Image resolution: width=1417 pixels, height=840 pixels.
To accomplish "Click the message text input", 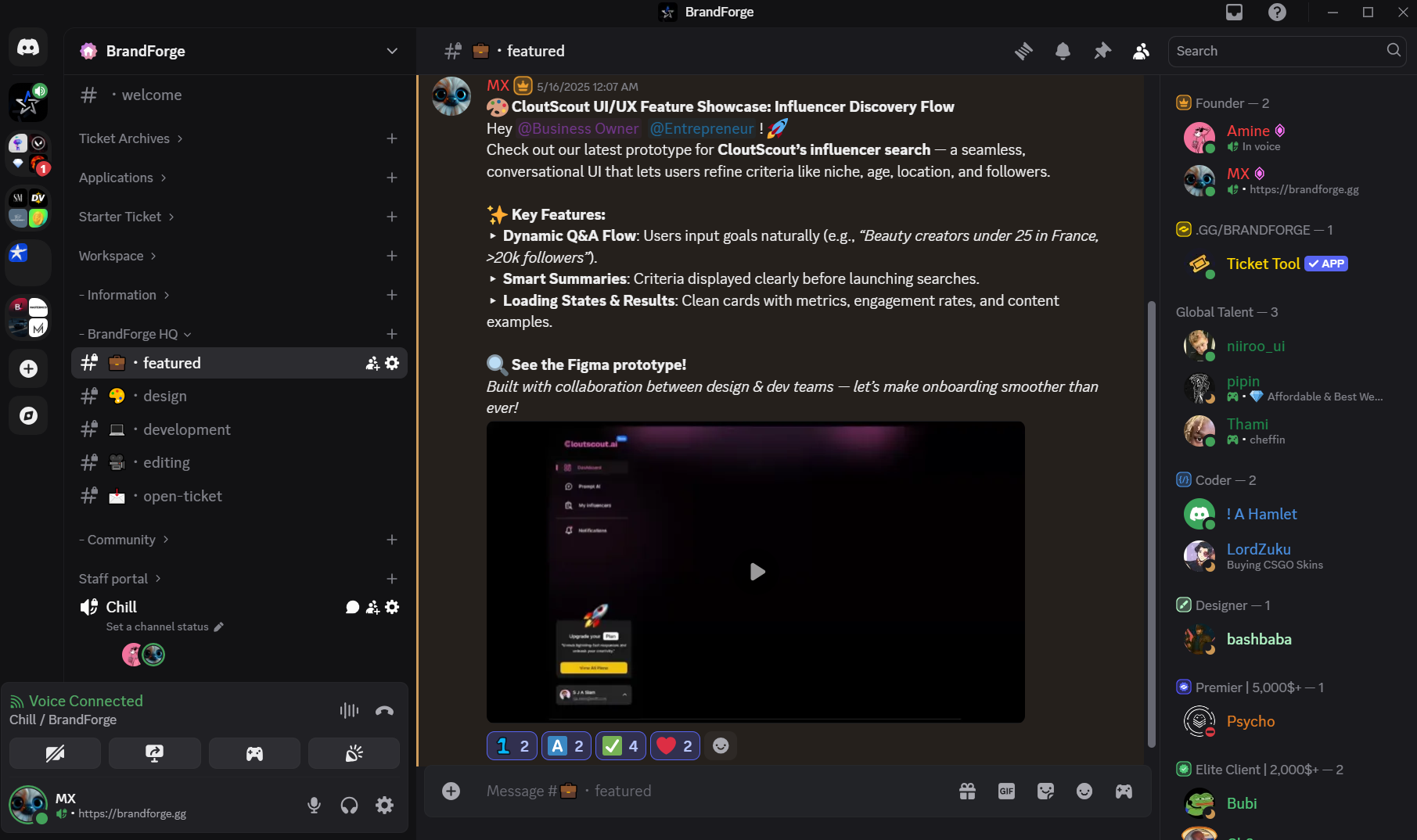I will pyautogui.click(x=712, y=791).
